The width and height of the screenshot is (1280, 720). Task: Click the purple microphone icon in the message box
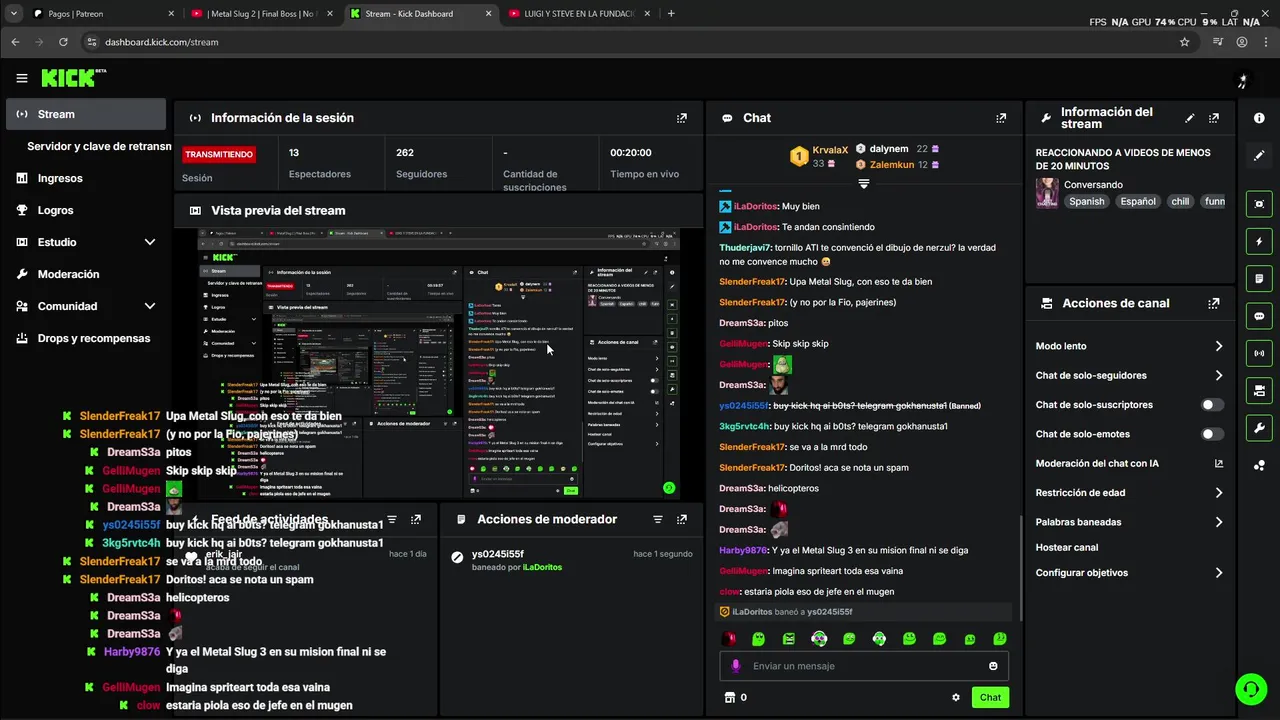tap(736, 666)
